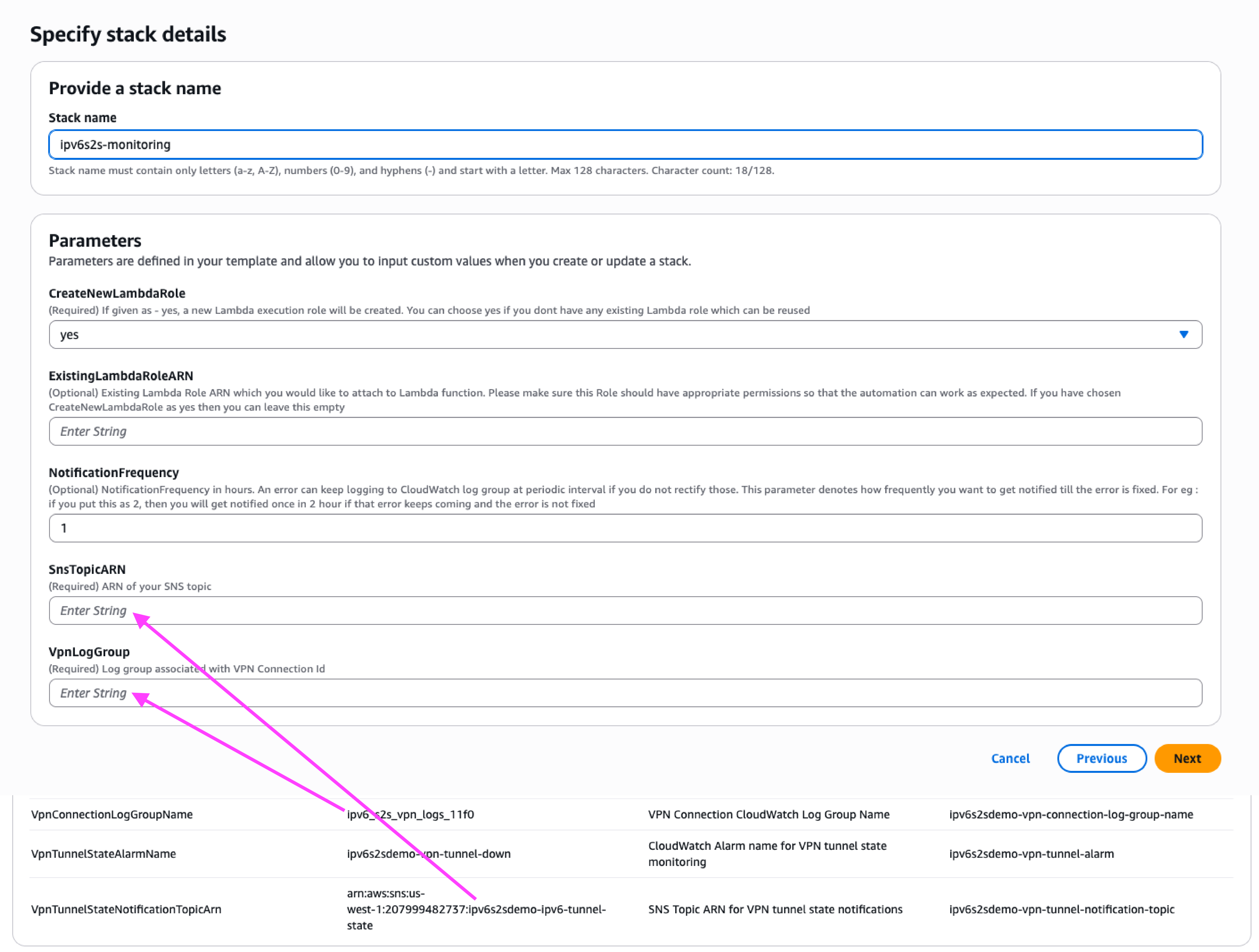
Task: Click the ipv6s2sdemo-vpn-connection-log-group-name export name
Action: pos(1071,814)
